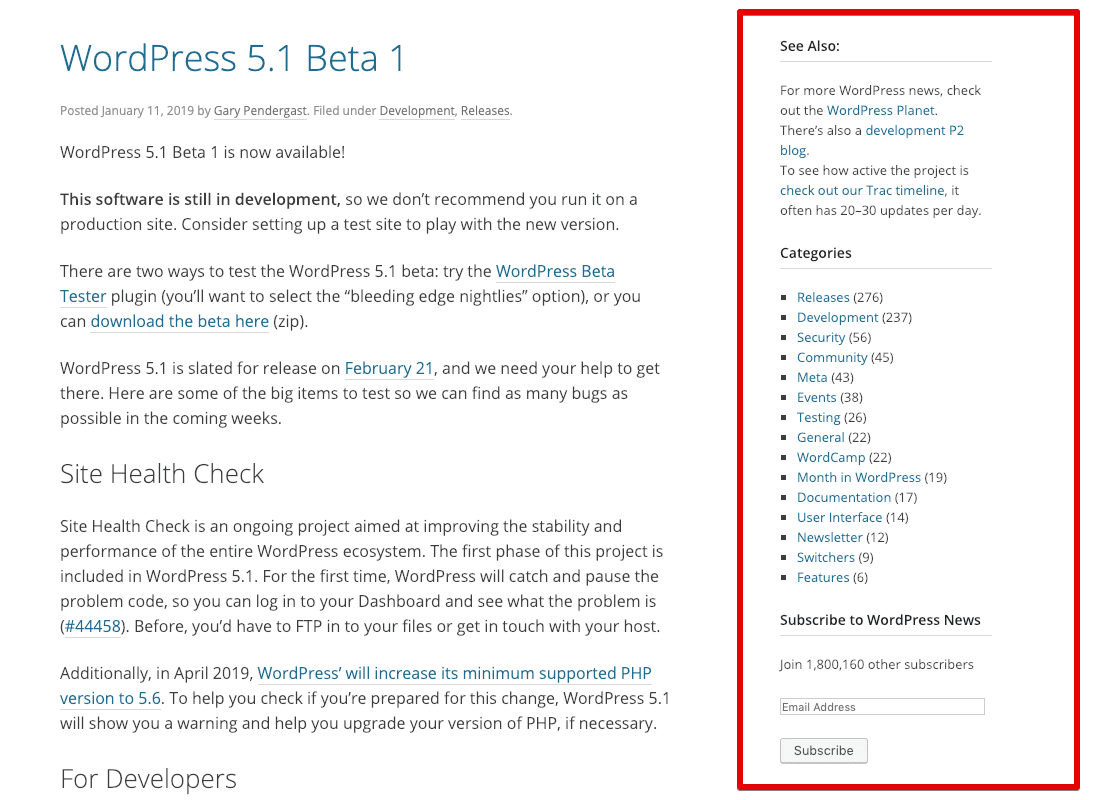Open the WordPress 5.1 Beta 1 title link
The height and width of the screenshot is (800, 1109).
233,58
